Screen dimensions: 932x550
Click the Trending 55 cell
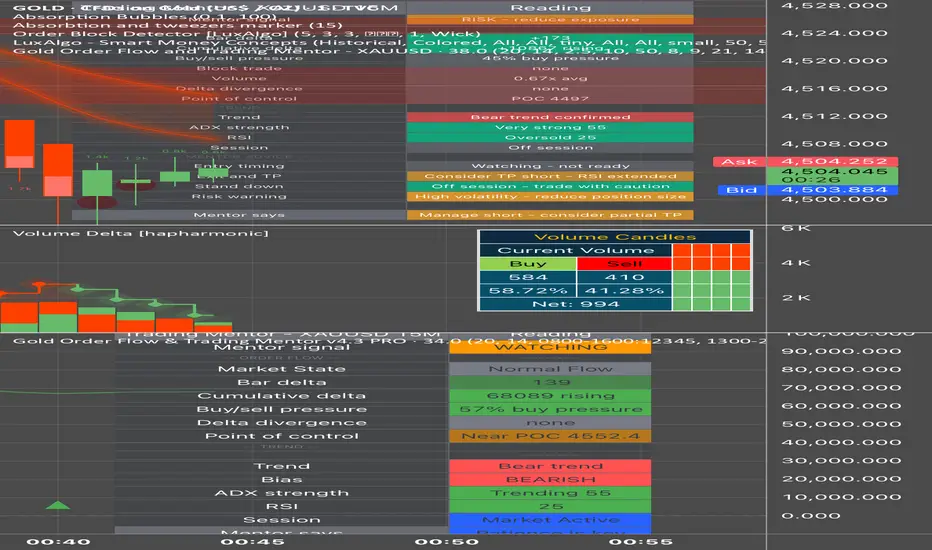point(550,493)
